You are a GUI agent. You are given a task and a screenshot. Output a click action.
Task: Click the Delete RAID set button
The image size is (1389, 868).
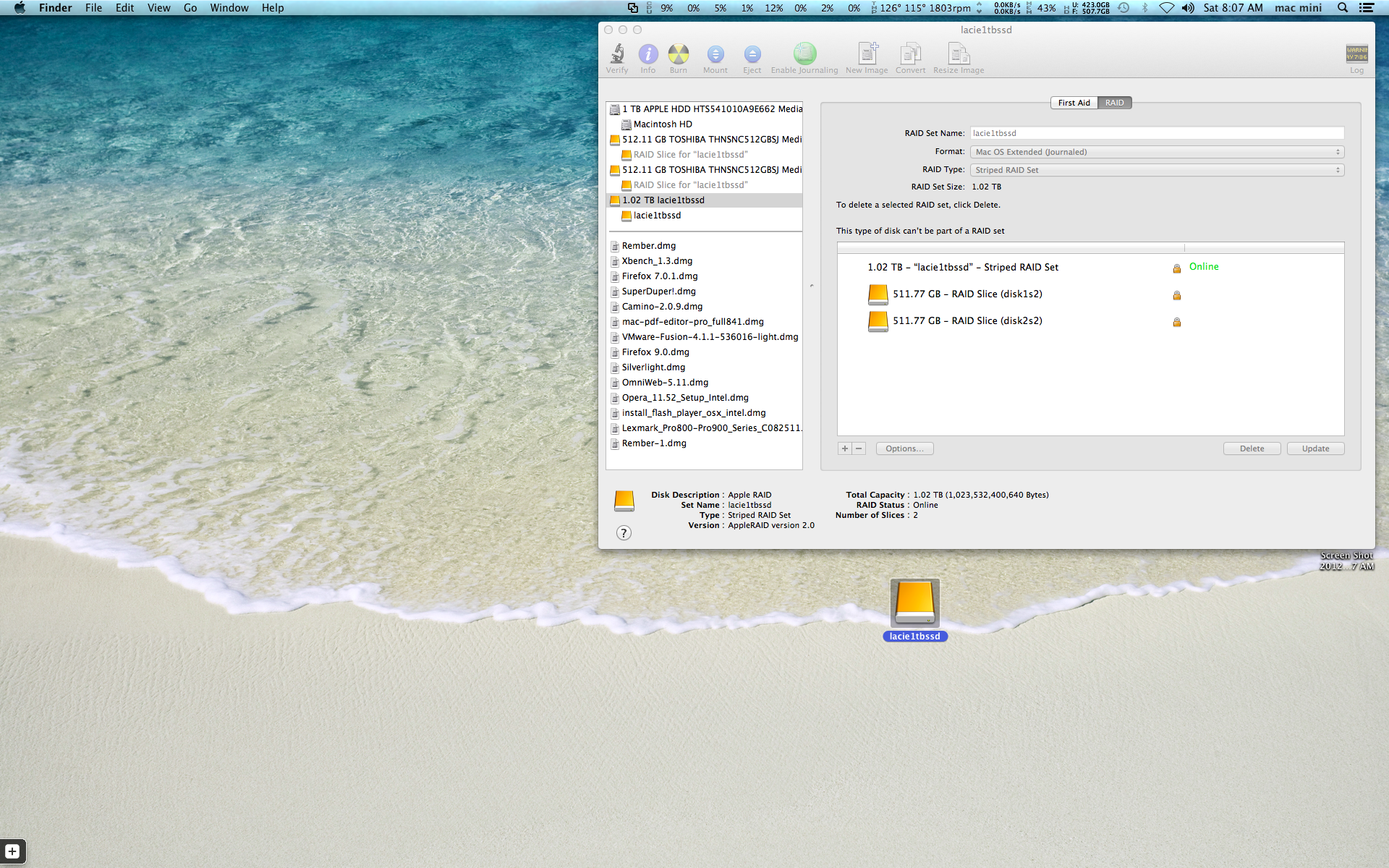[1252, 448]
